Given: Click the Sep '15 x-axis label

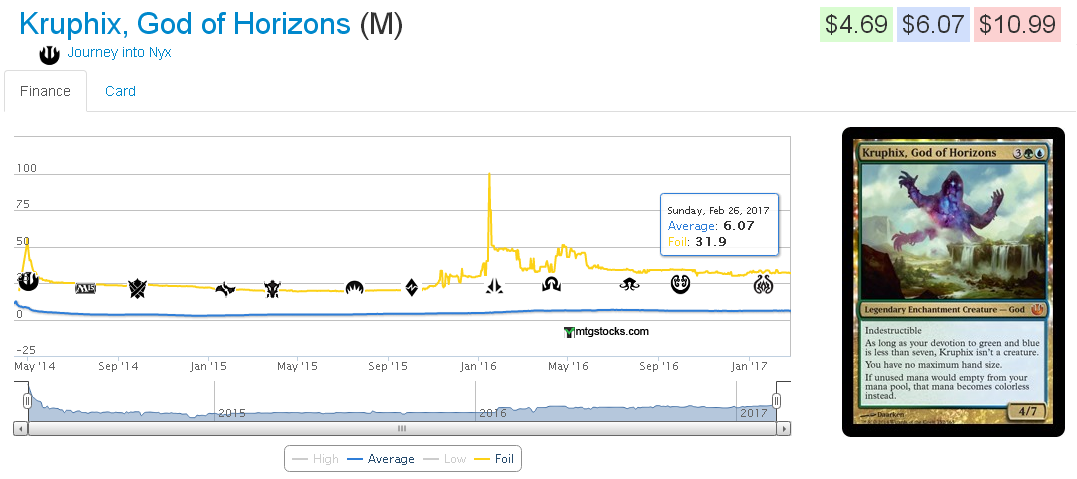Looking at the screenshot, I should (388, 366).
